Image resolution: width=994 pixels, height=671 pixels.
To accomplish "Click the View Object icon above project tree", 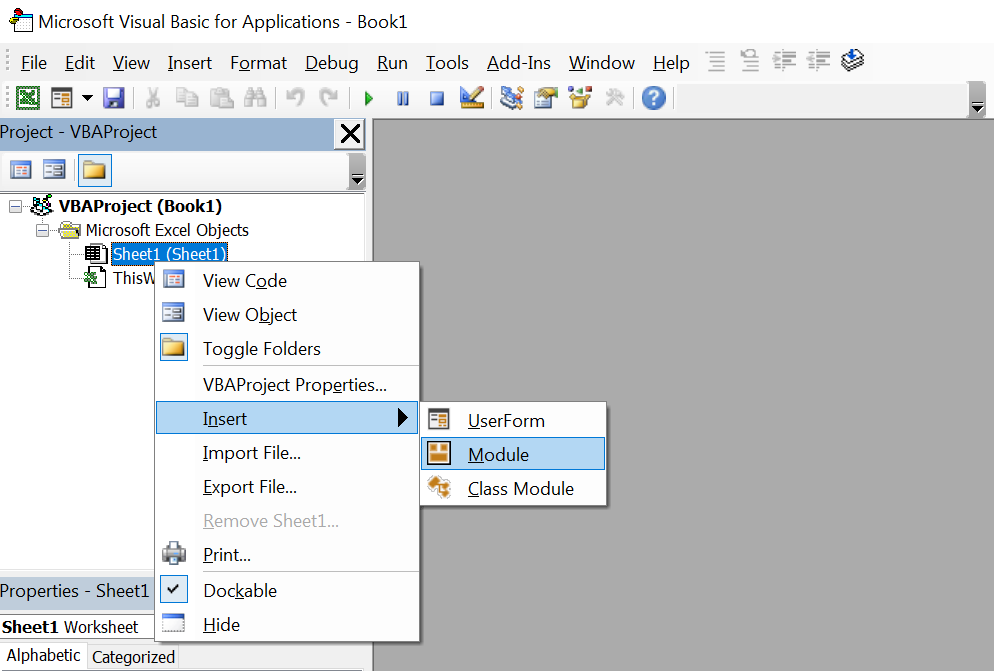I will coord(54,169).
